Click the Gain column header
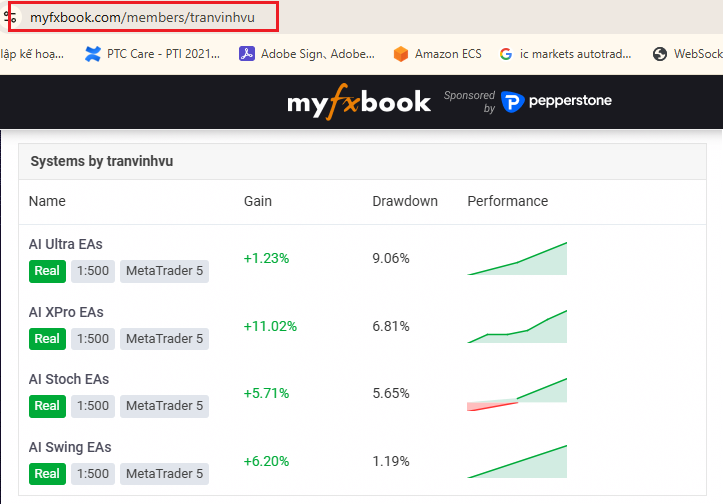The image size is (723, 504). click(258, 201)
